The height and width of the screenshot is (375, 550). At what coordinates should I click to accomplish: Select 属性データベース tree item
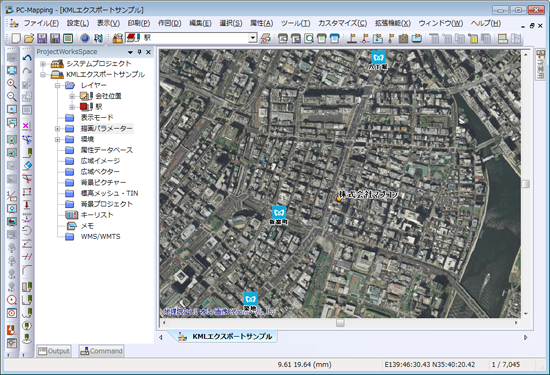[107, 150]
